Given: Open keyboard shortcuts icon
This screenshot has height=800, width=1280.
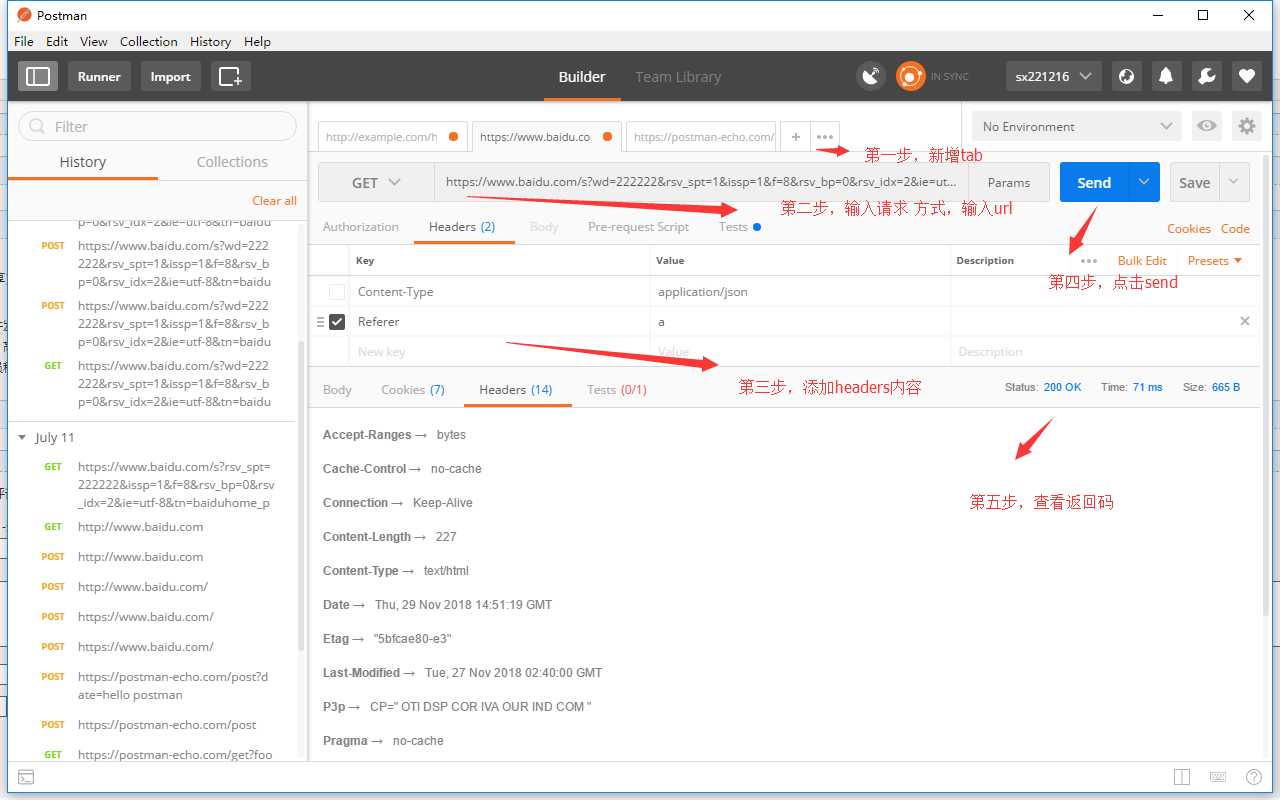Looking at the screenshot, I should point(1218,777).
